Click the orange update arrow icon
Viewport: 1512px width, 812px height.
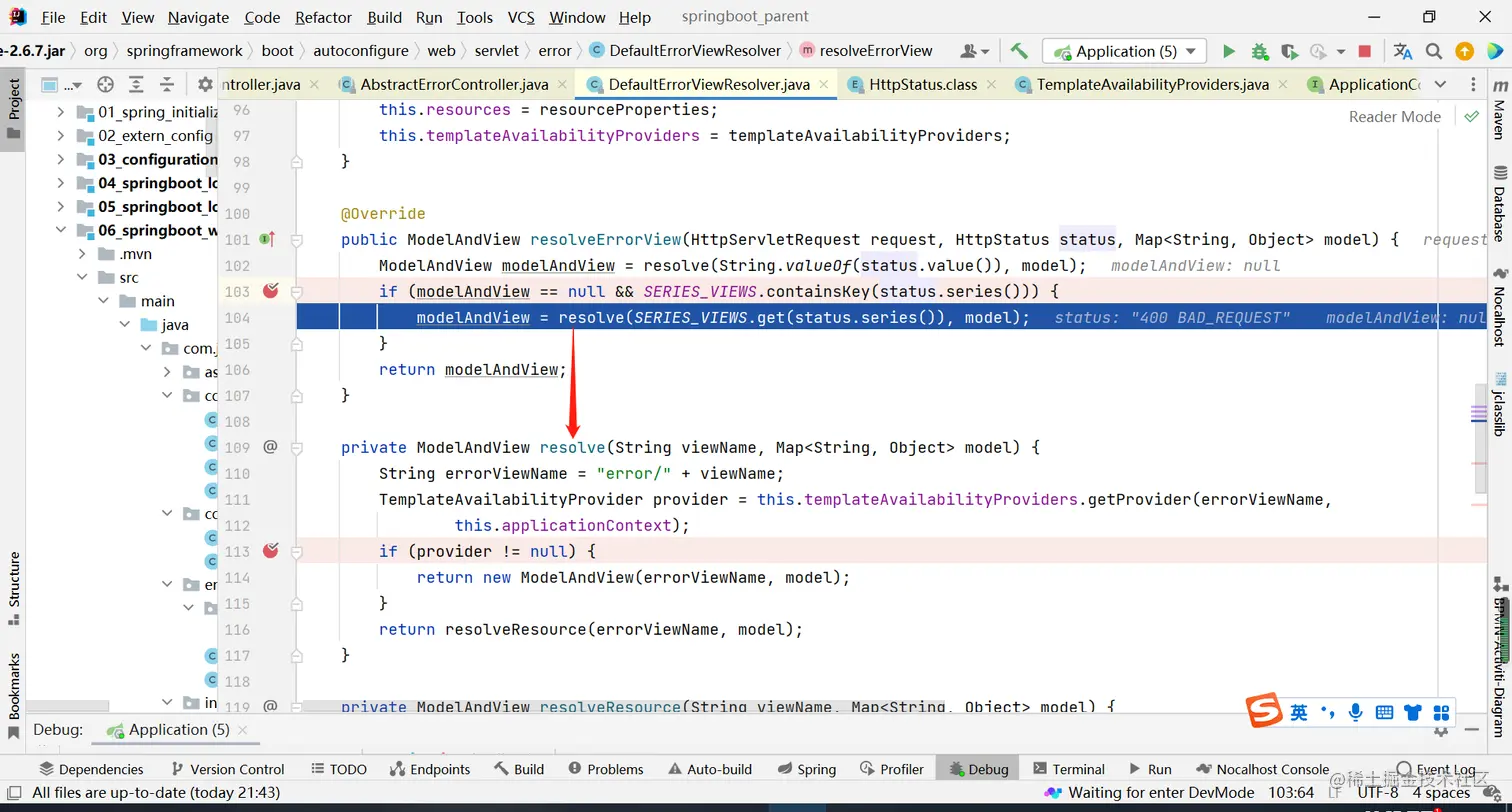tap(1464, 51)
